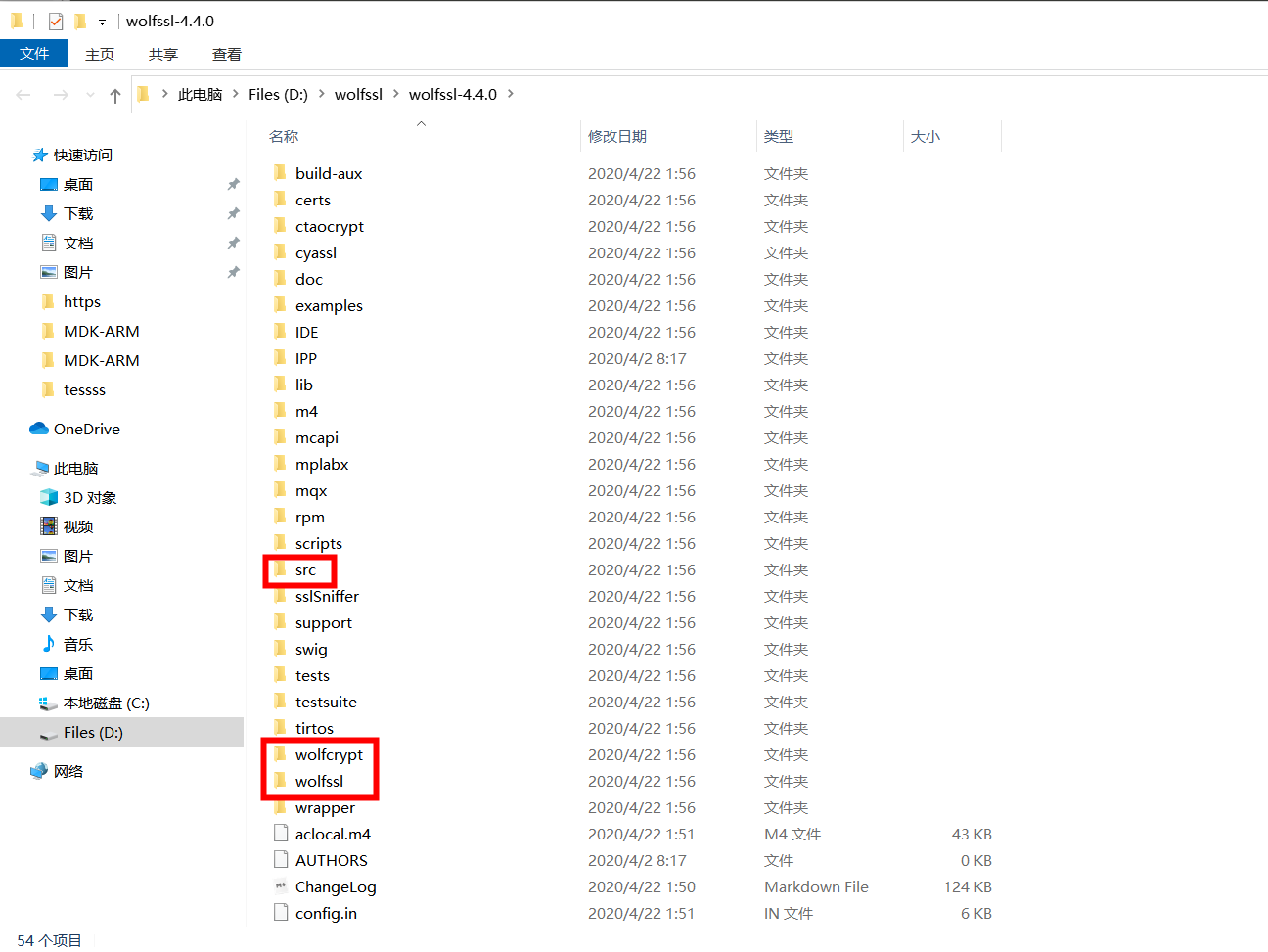The width and height of the screenshot is (1268, 952).
Task: Select the certs folder icon
Action: coord(280,200)
